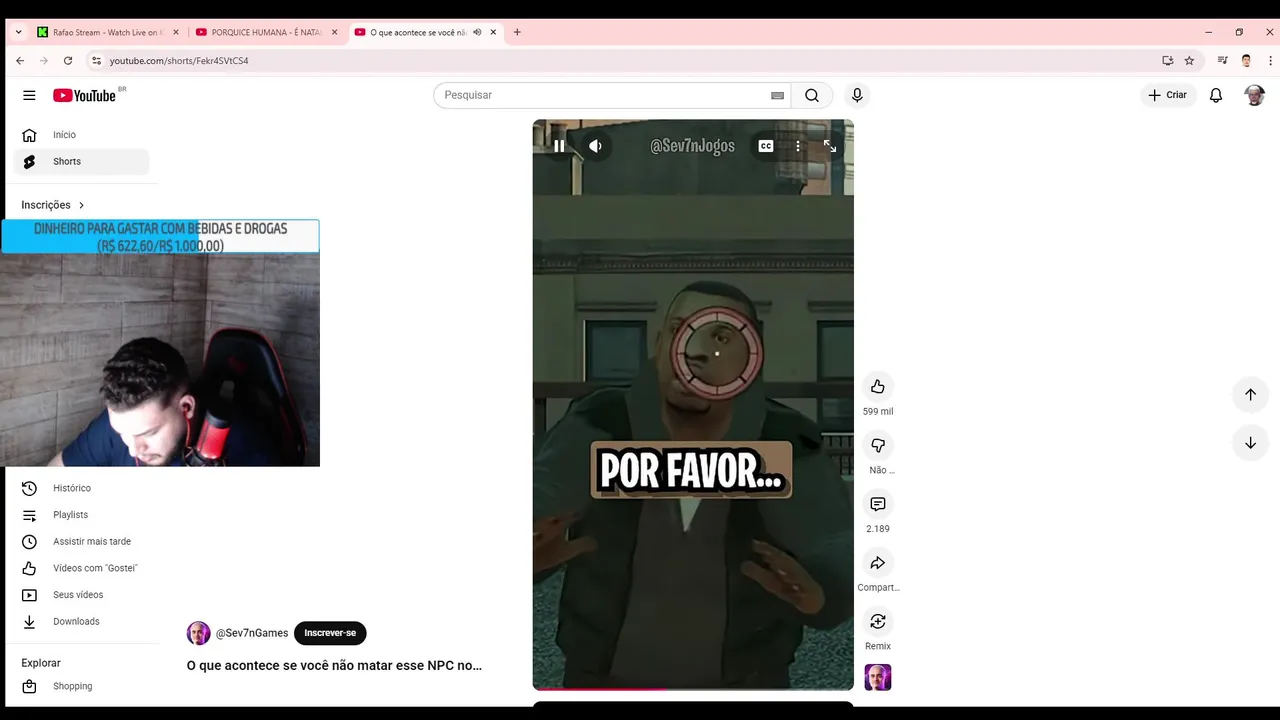
Task: Mute the Short's volume
Action: click(x=595, y=146)
